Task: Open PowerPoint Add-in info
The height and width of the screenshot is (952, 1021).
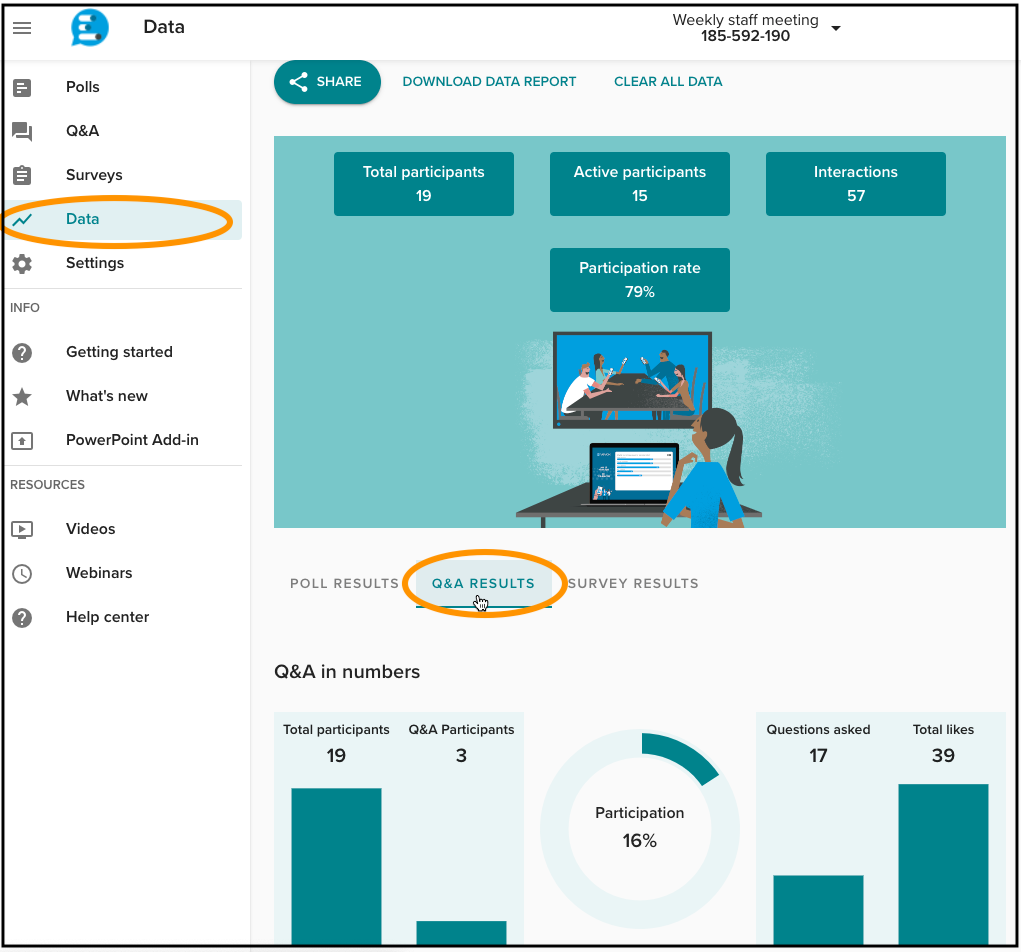Action: pos(124,441)
